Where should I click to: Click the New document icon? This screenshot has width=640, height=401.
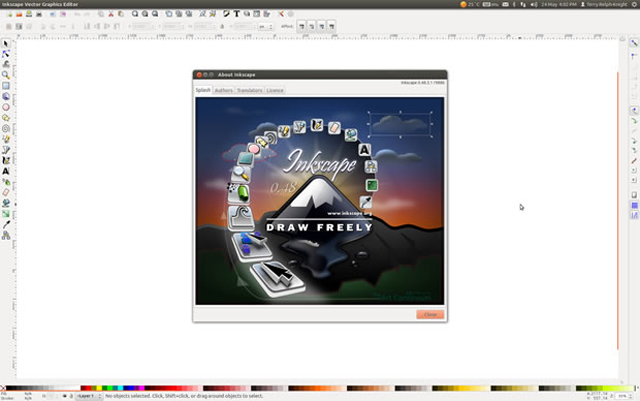(9, 14)
